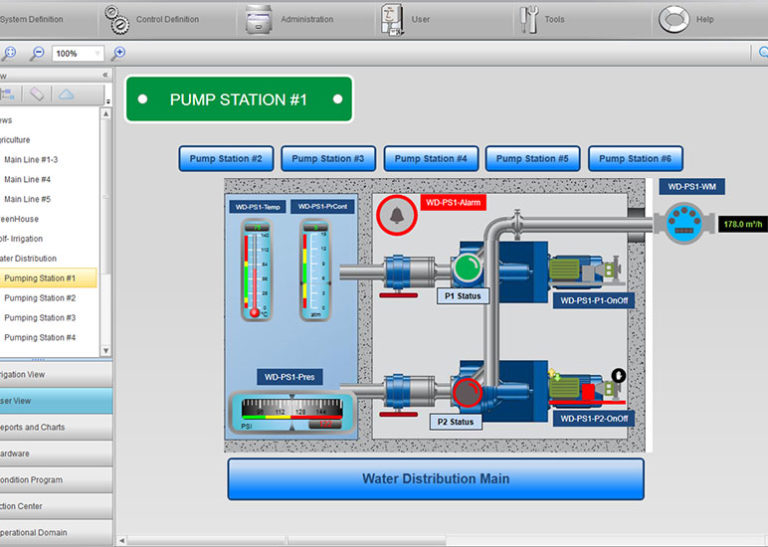Image resolution: width=768 pixels, height=547 pixels.
Task: Toggle the red P2 Status indicator
Action: (x=466, y=392)
